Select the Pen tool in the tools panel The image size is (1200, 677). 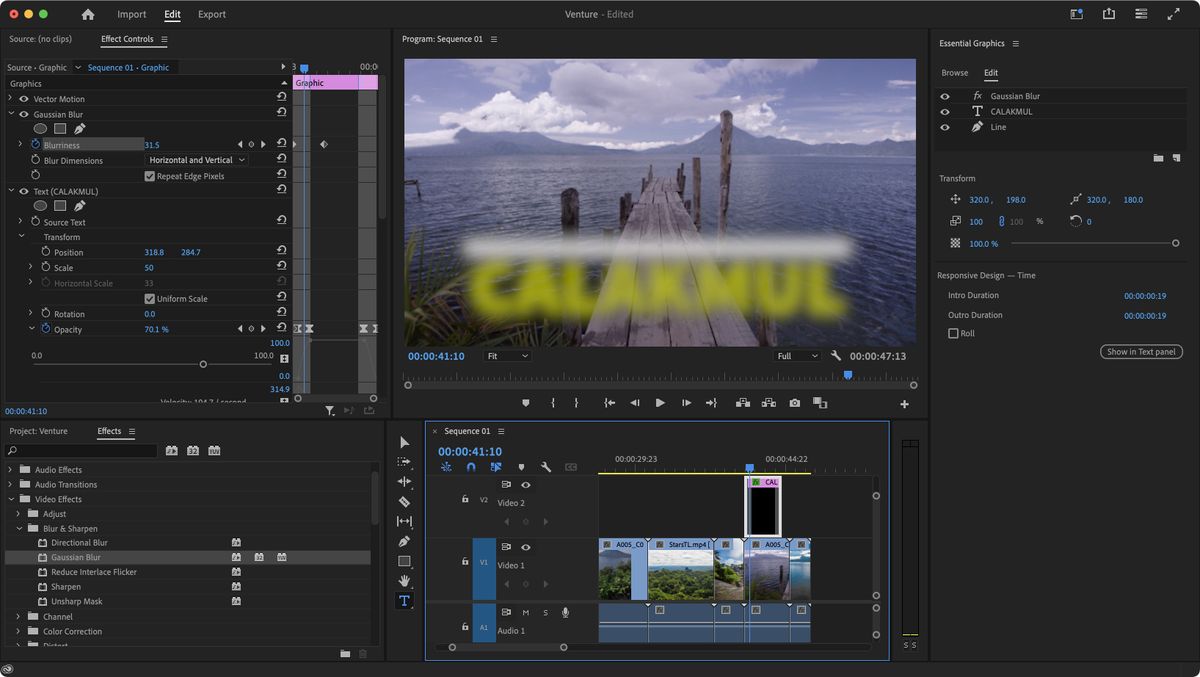(404, 541)
